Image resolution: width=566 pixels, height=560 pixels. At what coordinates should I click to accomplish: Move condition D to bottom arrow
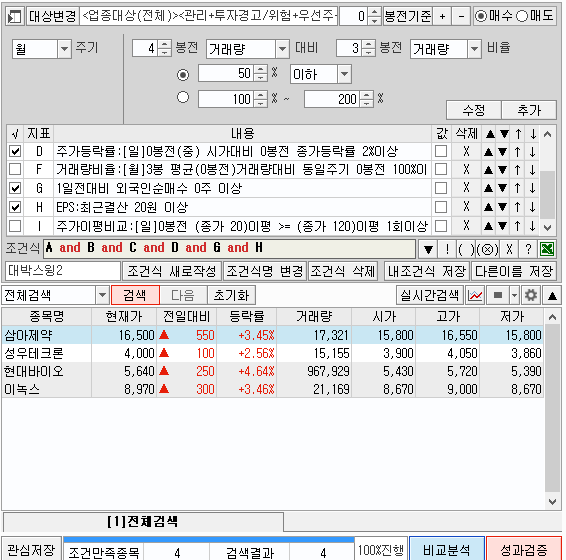point(532,151)
